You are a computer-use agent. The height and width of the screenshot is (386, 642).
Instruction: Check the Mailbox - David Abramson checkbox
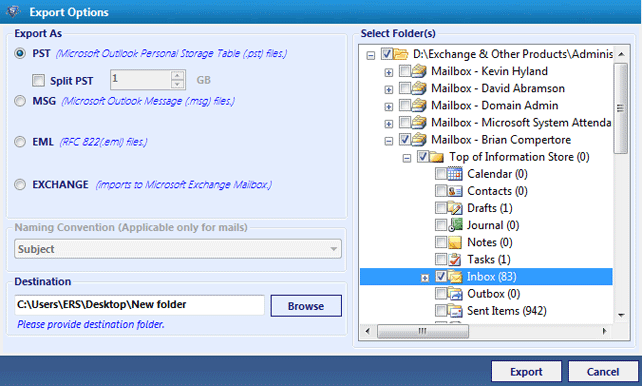pos(405,88)
